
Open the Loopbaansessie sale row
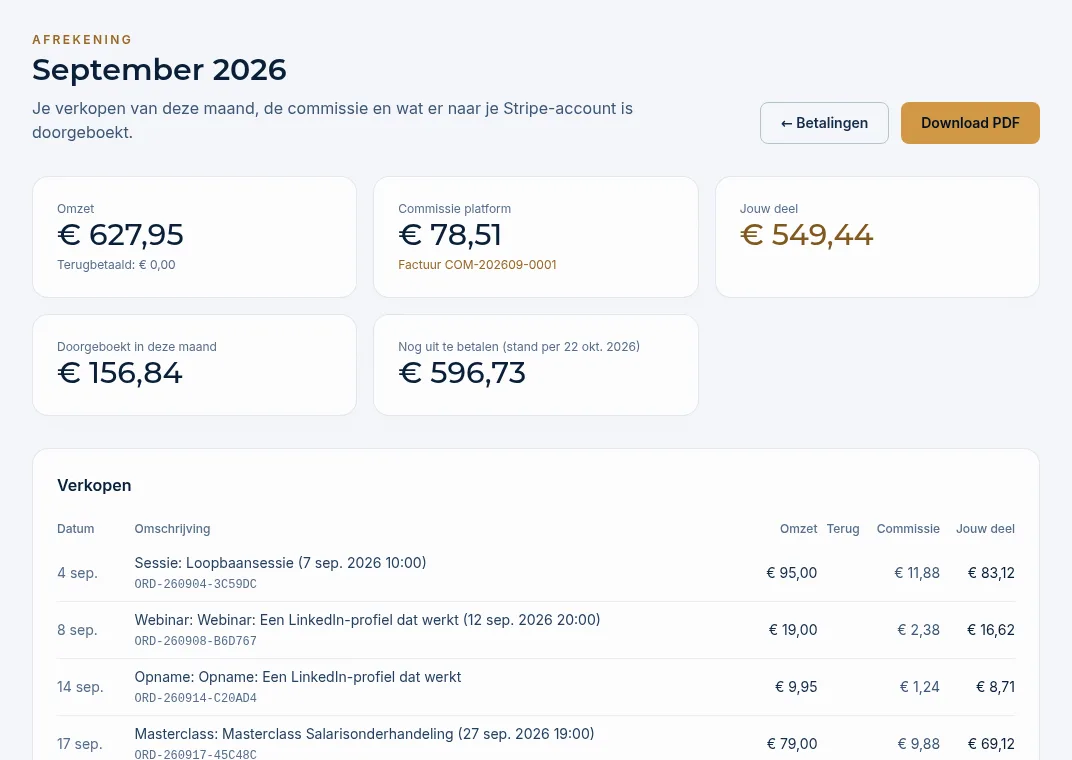click(536, 573)
